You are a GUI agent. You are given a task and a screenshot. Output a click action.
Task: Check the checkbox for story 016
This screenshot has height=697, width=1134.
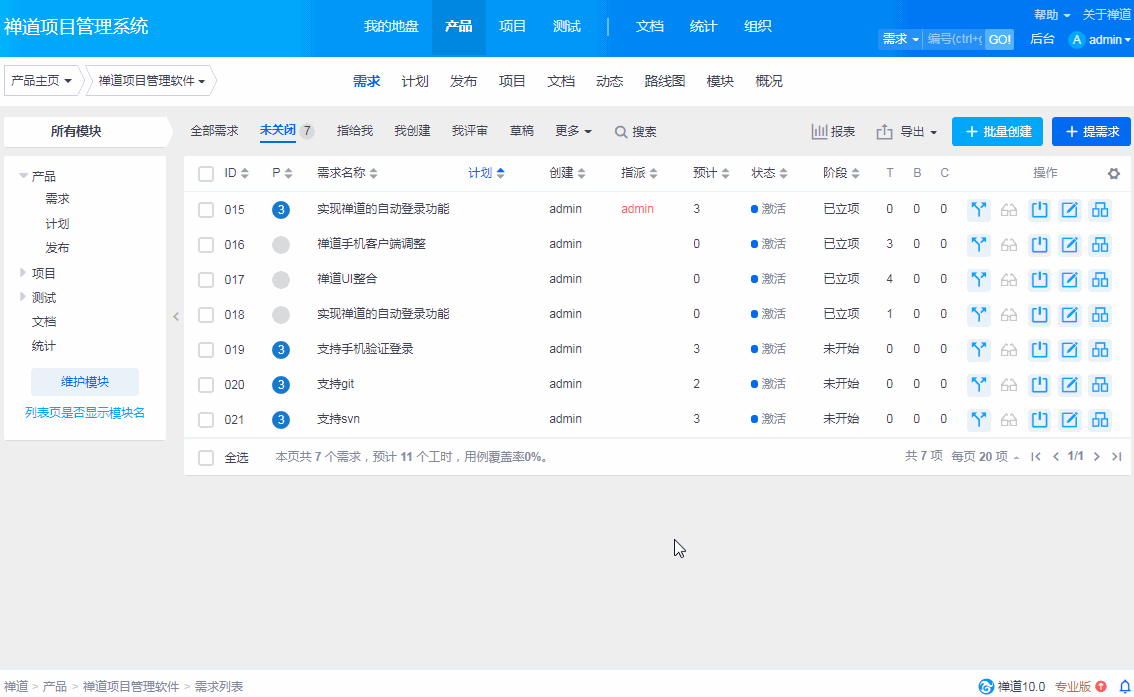206,245
